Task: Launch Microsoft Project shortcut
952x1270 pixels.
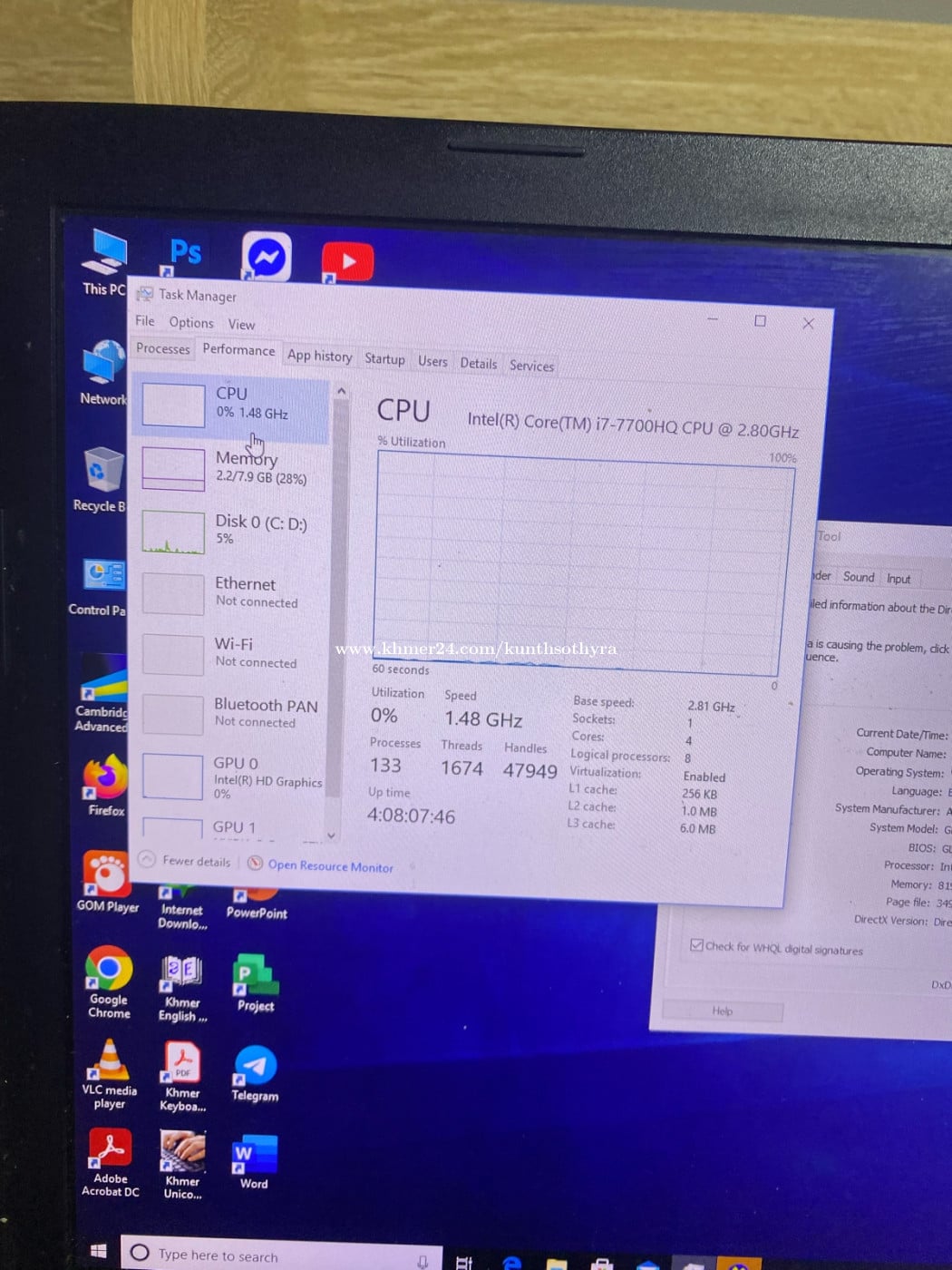Action: [256, 983]
